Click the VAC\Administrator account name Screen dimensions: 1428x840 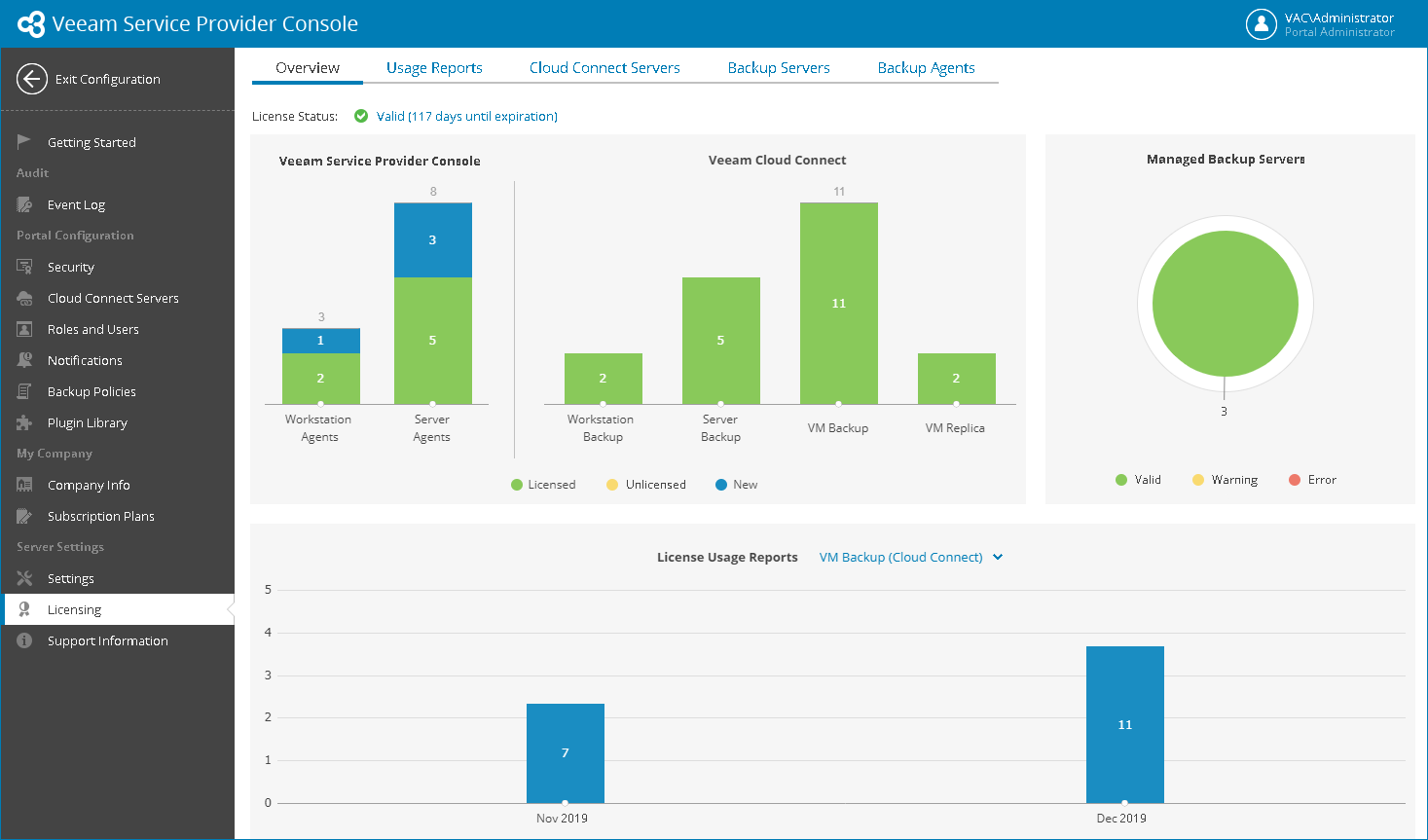[1339, 18]
